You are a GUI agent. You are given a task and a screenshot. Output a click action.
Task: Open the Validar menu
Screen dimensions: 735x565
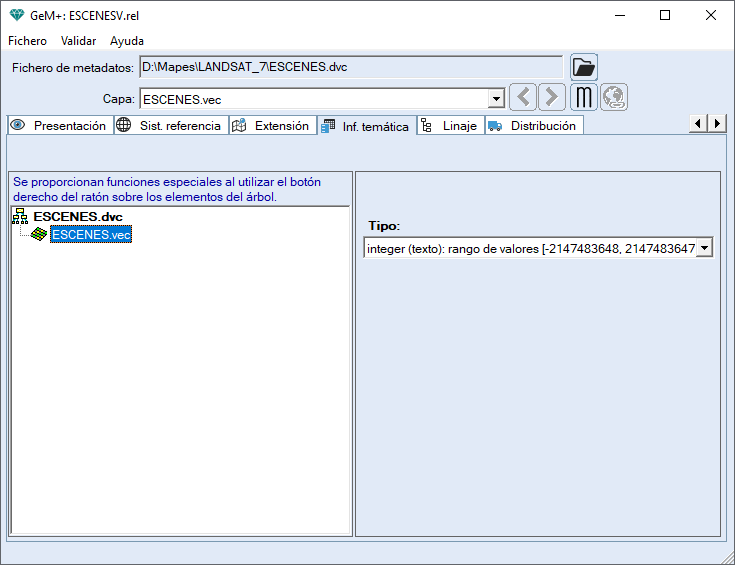78,41
